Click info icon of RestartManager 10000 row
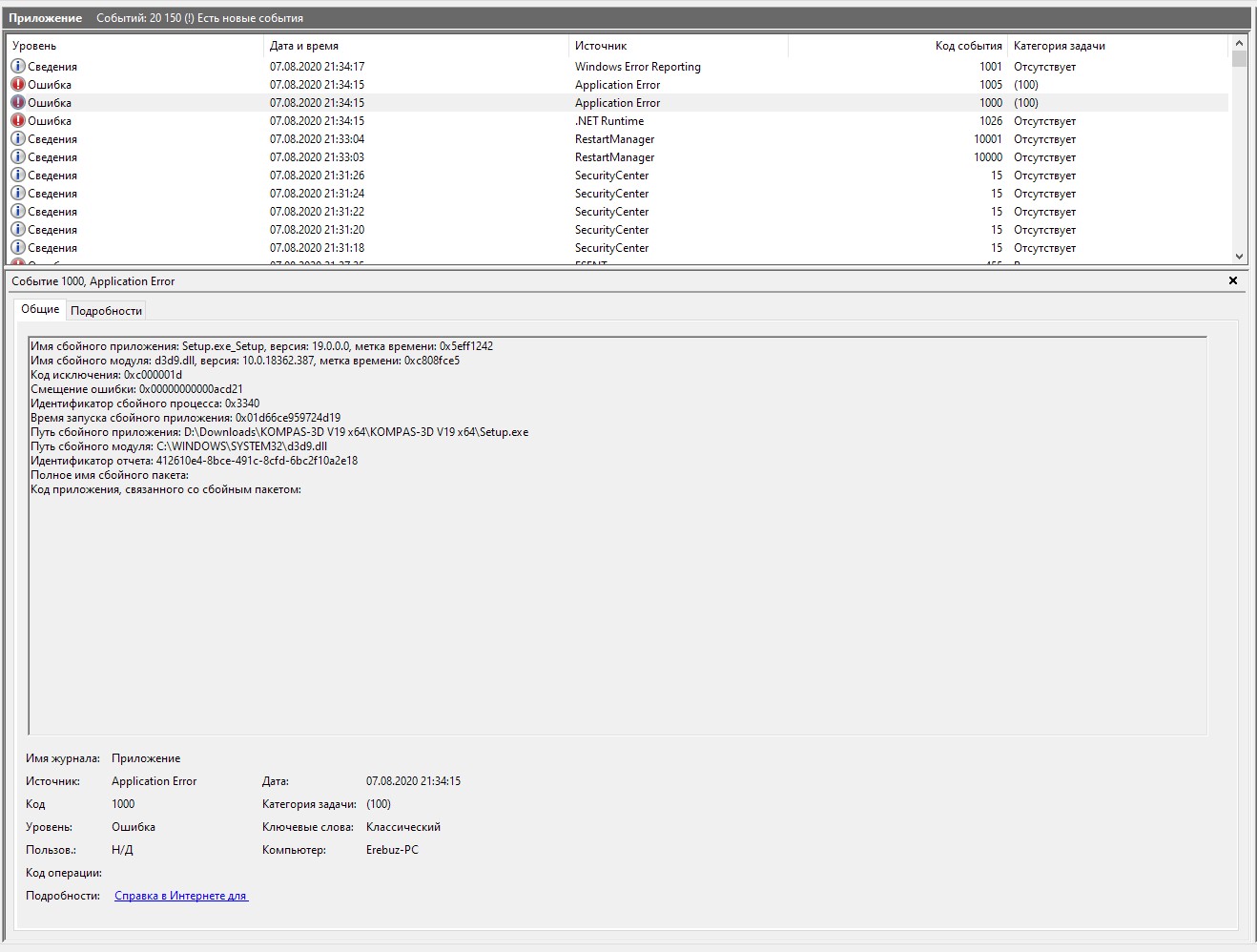The width and height of the screenshot is (1257, 952). (x=18, y=157)
